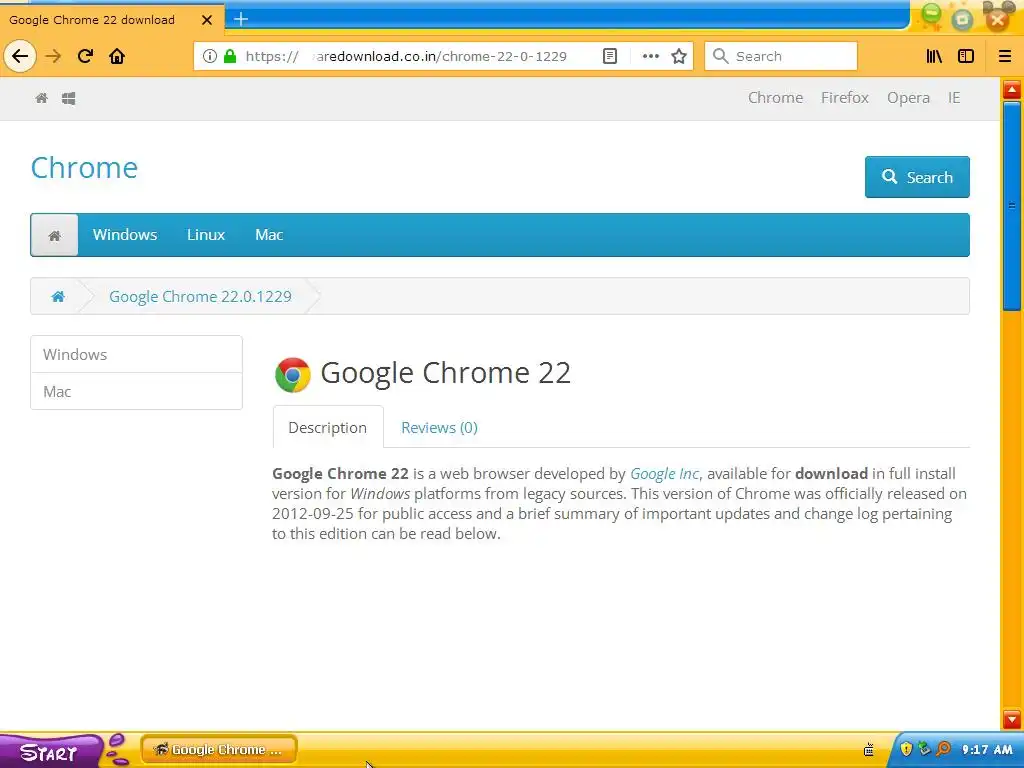
Task: Click the browser forward arrow
Action: [x=53, y=56]
